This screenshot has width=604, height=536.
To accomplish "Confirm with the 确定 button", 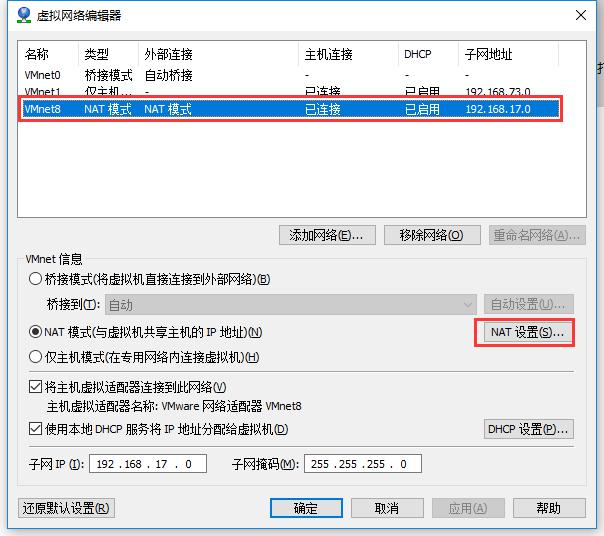I will pos(306,508).
